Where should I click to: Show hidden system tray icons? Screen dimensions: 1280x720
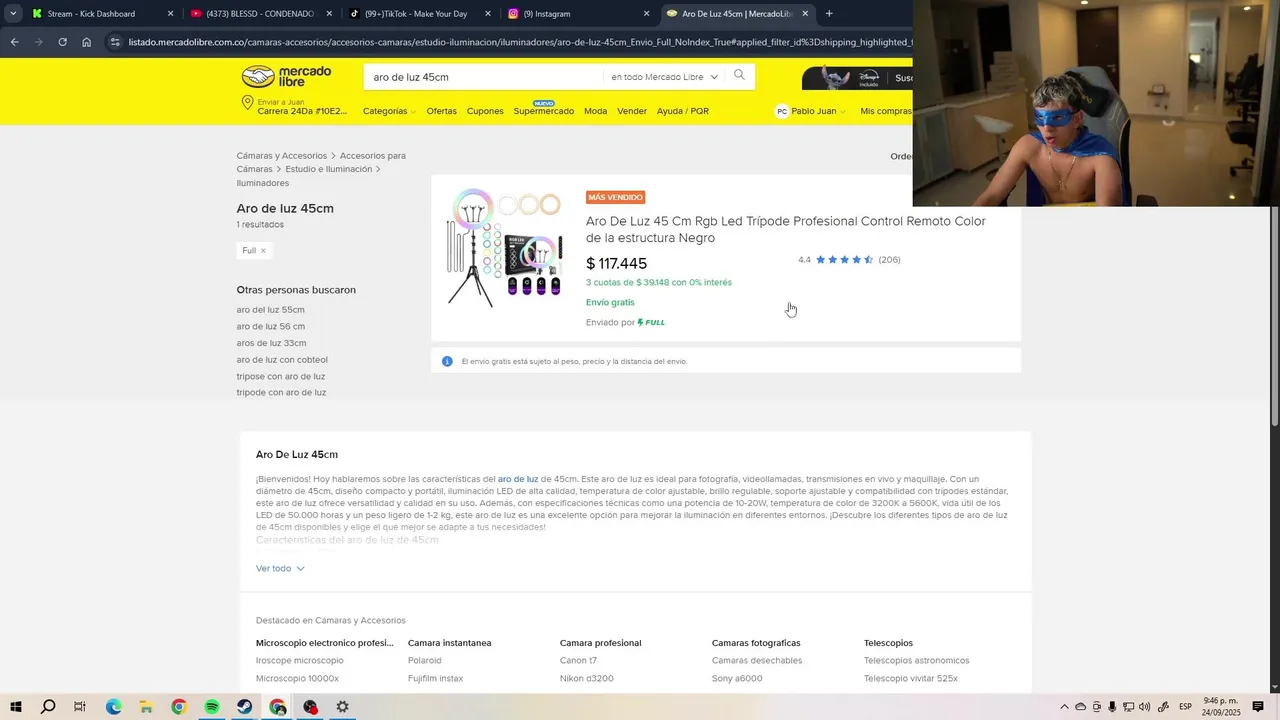click(x=1064, y=707)
